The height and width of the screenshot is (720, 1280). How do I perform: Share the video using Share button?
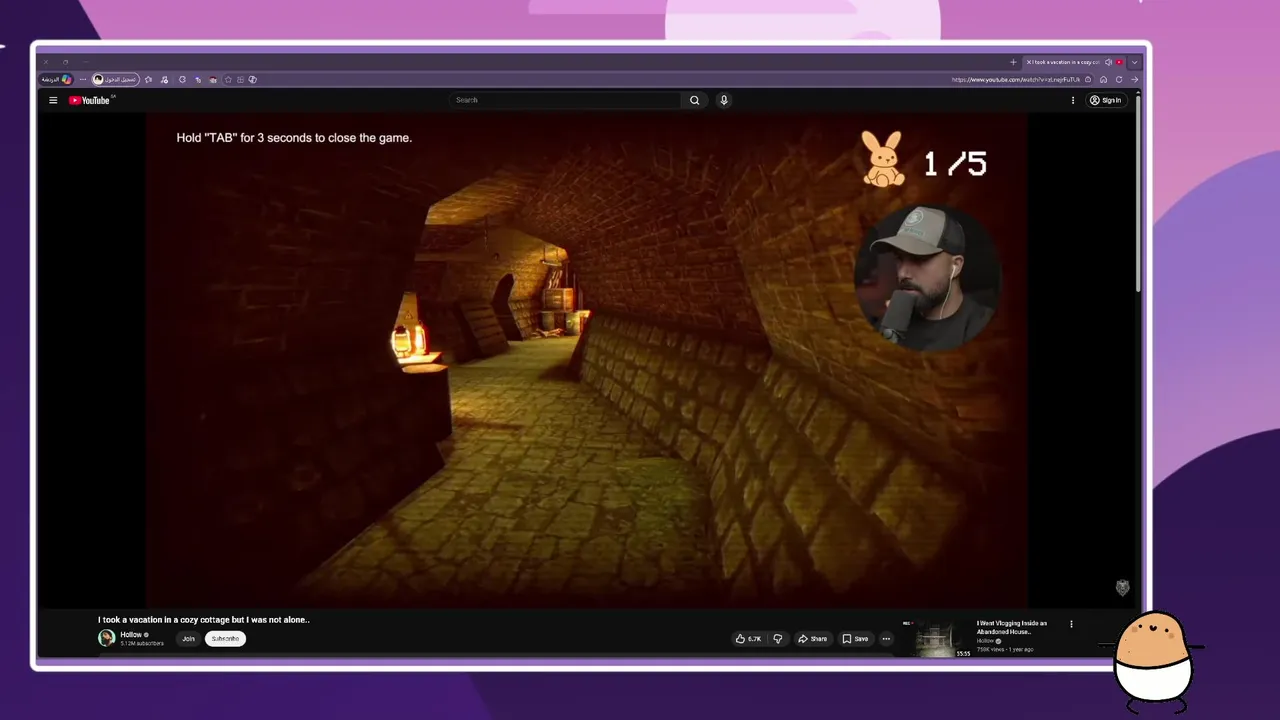pos(812,639)
